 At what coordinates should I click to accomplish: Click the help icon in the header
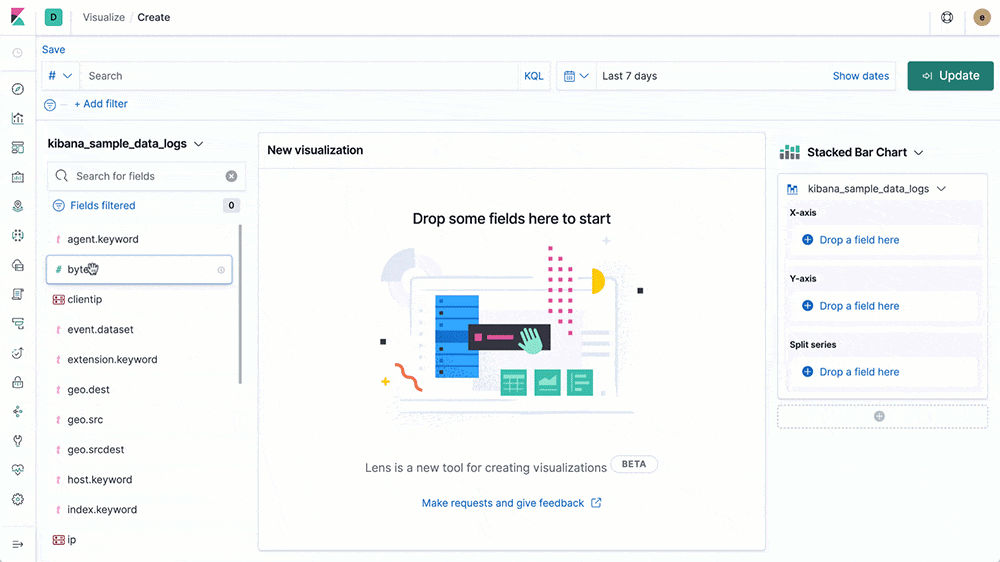tap(947, 17)
